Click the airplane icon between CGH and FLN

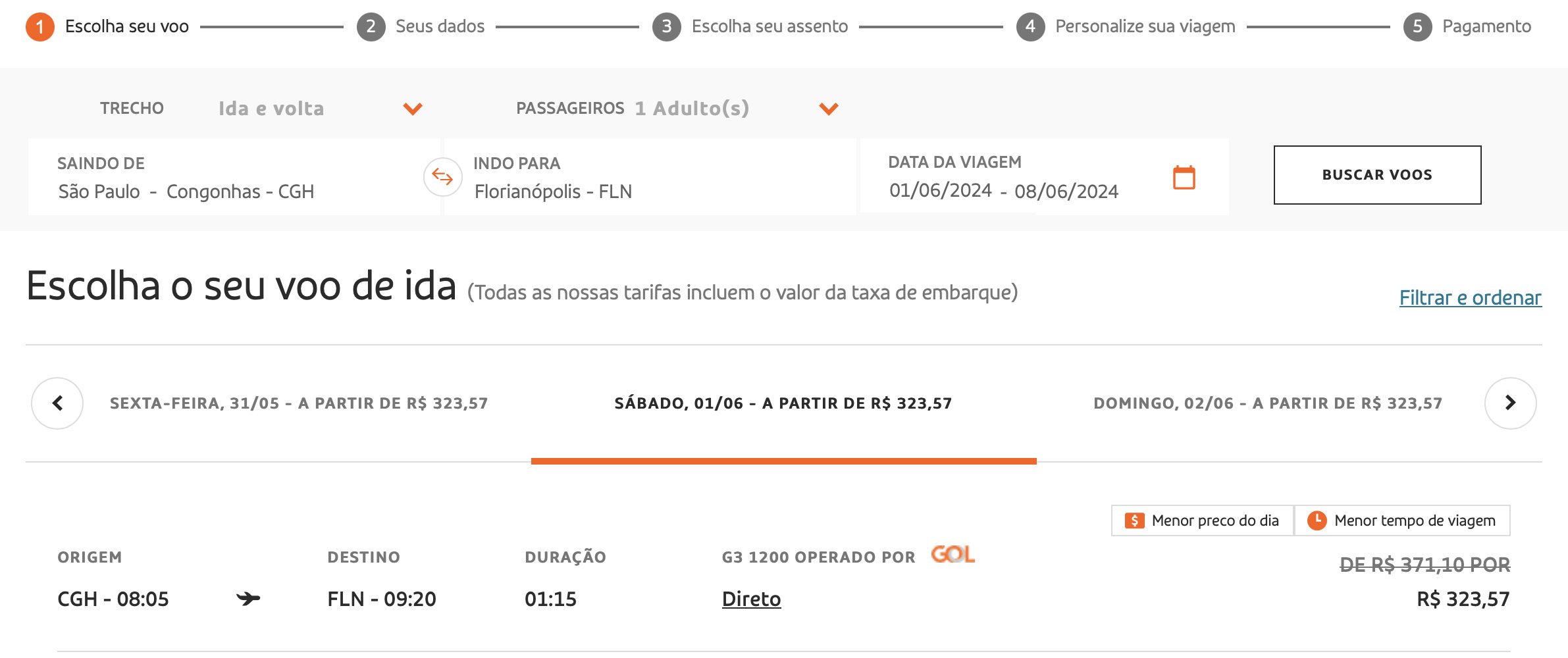coord(248,599)
